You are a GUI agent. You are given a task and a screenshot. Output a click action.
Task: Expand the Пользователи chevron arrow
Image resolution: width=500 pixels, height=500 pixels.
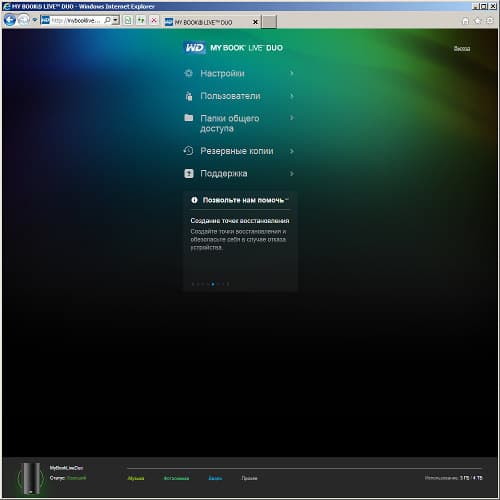point(292,96)
